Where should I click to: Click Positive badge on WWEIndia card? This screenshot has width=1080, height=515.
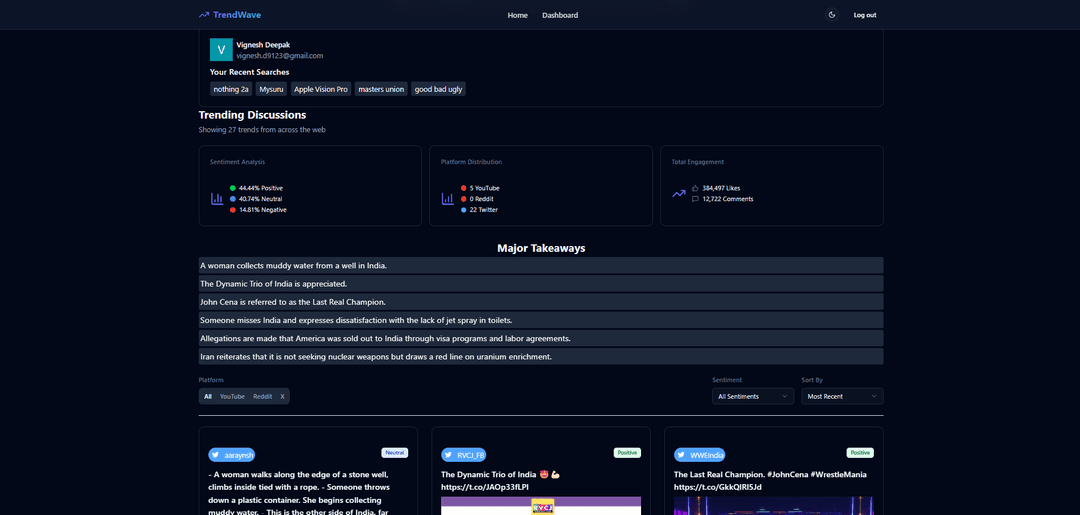click(860, 453)
